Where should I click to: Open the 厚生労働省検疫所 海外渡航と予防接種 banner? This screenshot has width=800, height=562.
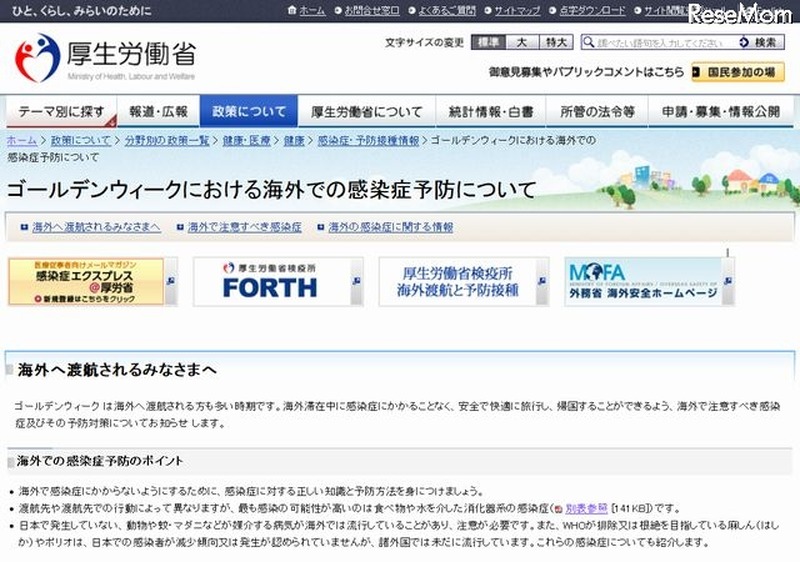(457, 282)
